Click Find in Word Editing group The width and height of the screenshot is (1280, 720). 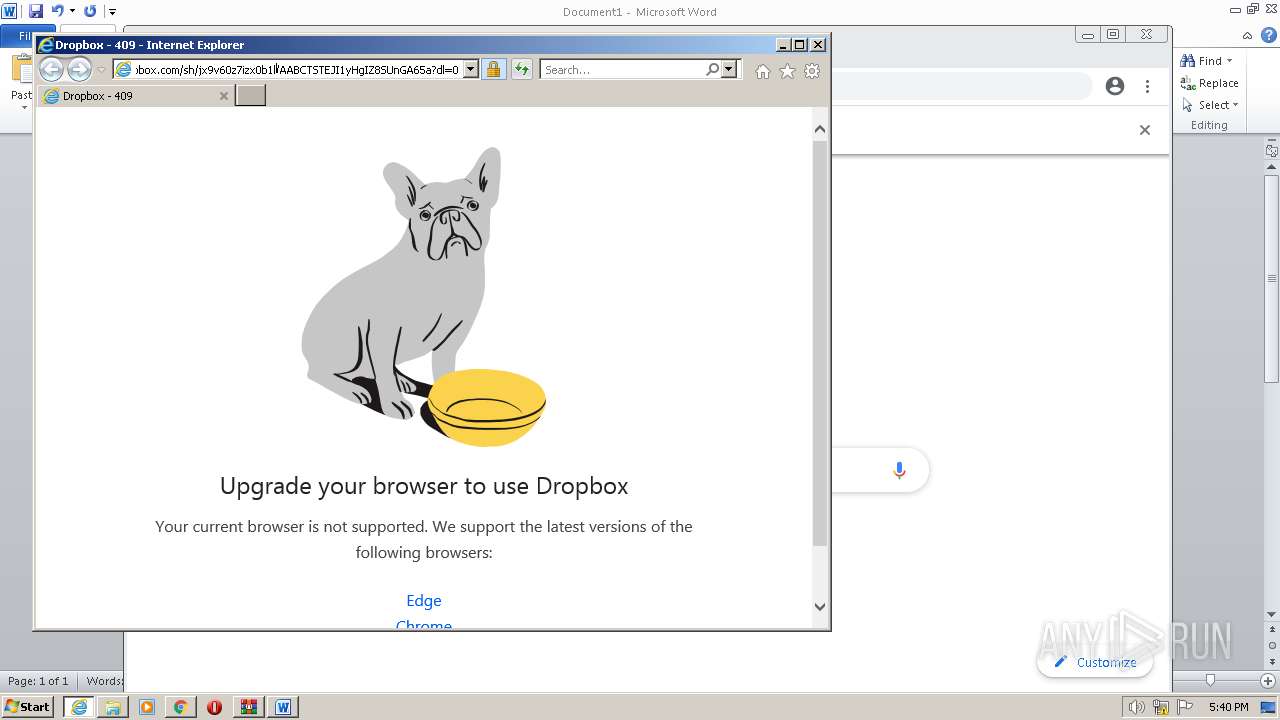1203,61
